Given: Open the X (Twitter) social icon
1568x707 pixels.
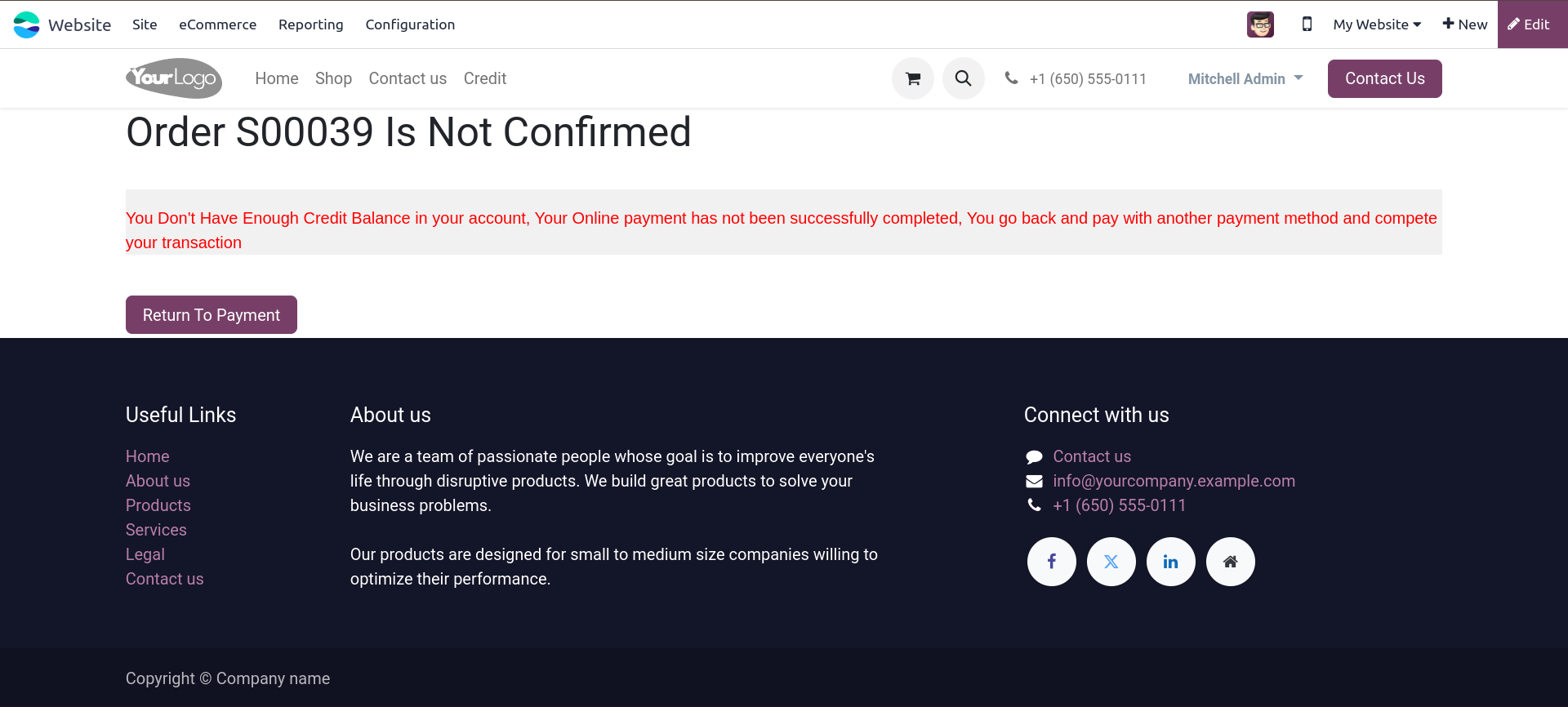Looking at the screenshot, I should click(x=1111, y=562).
